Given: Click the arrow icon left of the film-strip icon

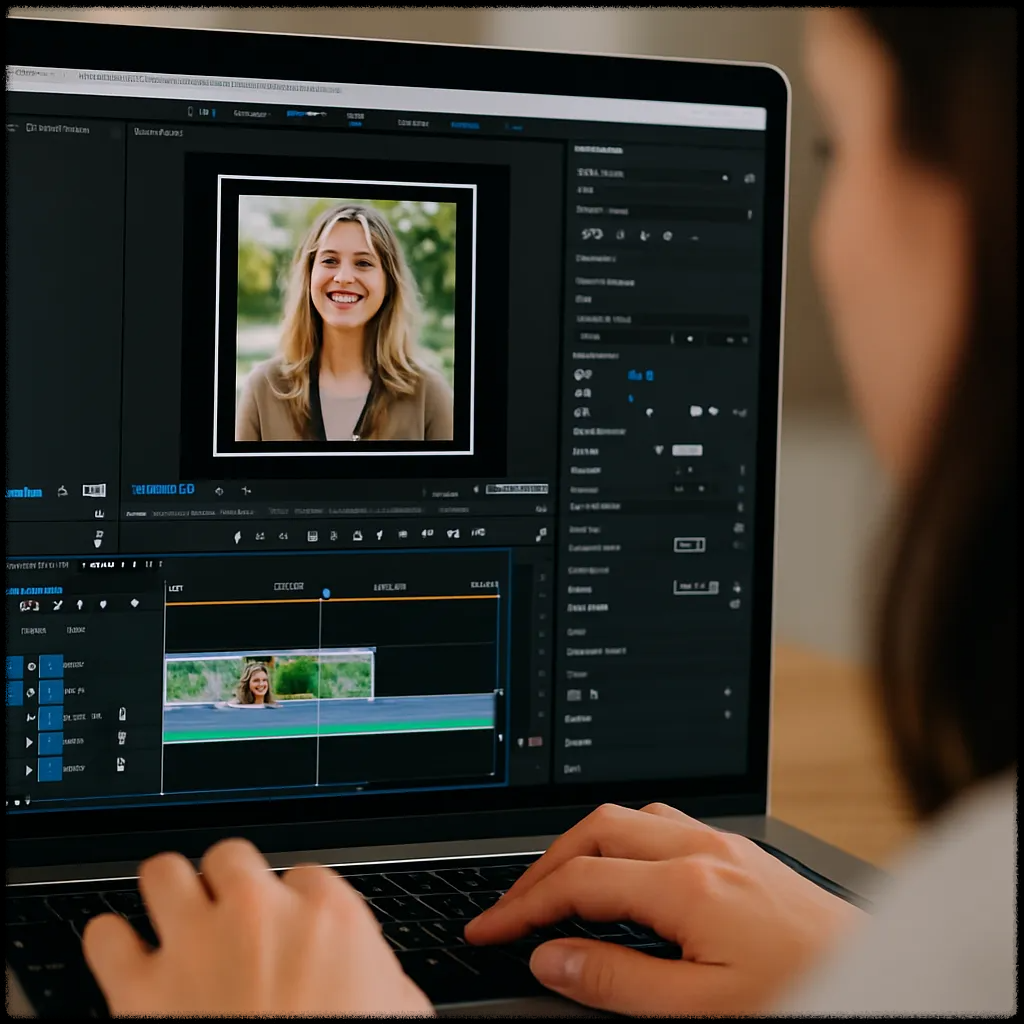Looking at the screenshot, I should pos(62,491).
